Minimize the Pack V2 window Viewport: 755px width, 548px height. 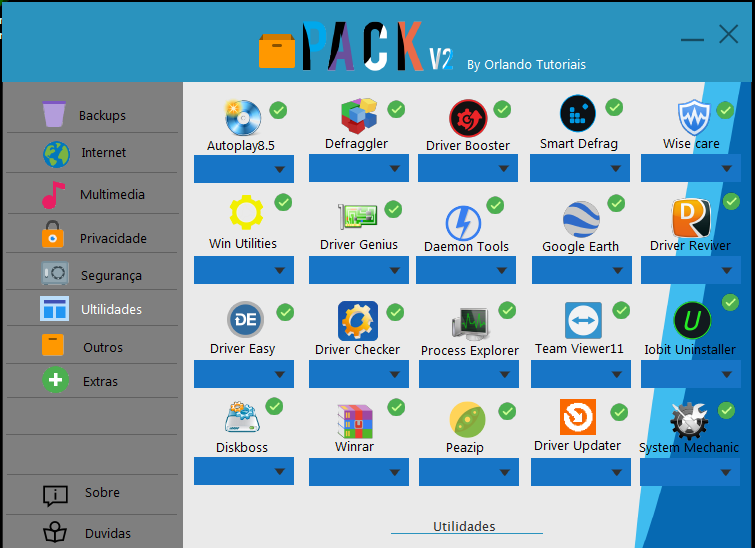click(x=692, y=39)
